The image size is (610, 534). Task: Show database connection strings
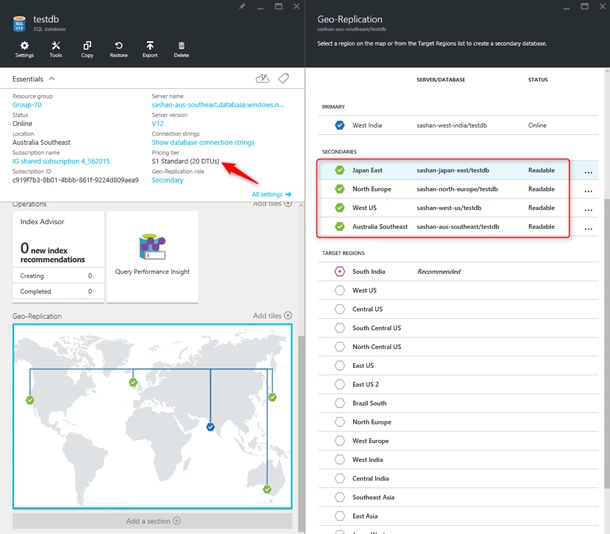point(203,142)
